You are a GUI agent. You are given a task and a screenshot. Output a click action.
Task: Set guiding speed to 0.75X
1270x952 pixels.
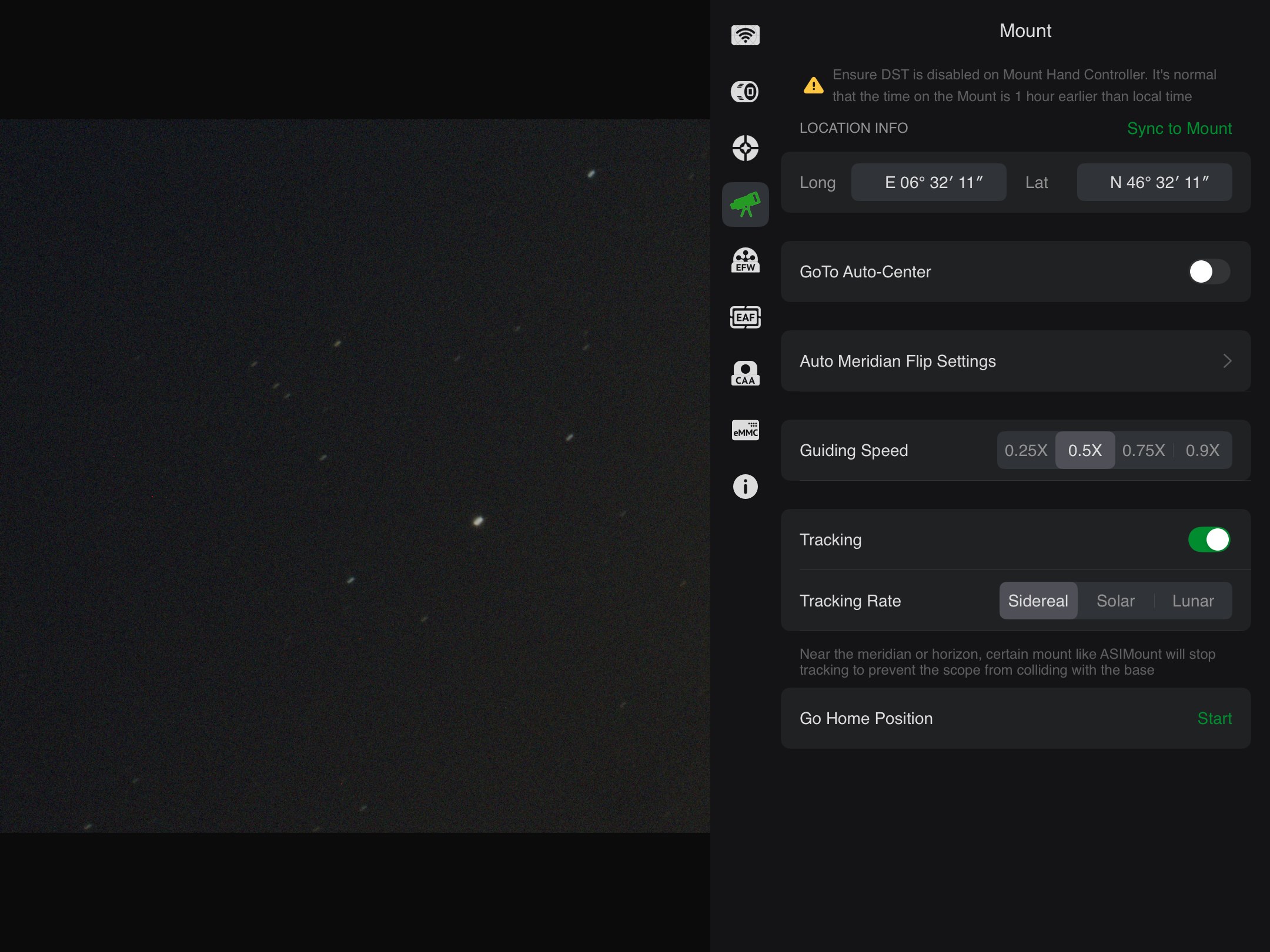pyautogui.click(x=1143, y=450)
